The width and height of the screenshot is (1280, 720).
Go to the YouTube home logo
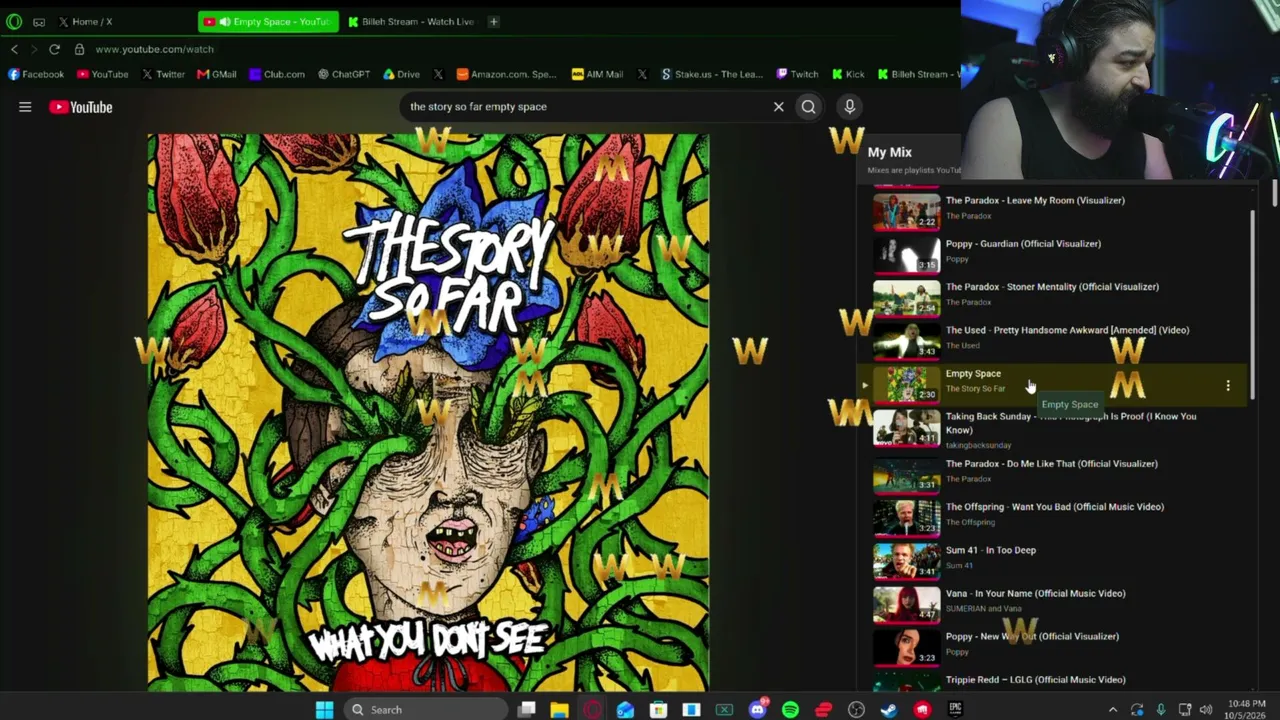[x=81, y=107]
